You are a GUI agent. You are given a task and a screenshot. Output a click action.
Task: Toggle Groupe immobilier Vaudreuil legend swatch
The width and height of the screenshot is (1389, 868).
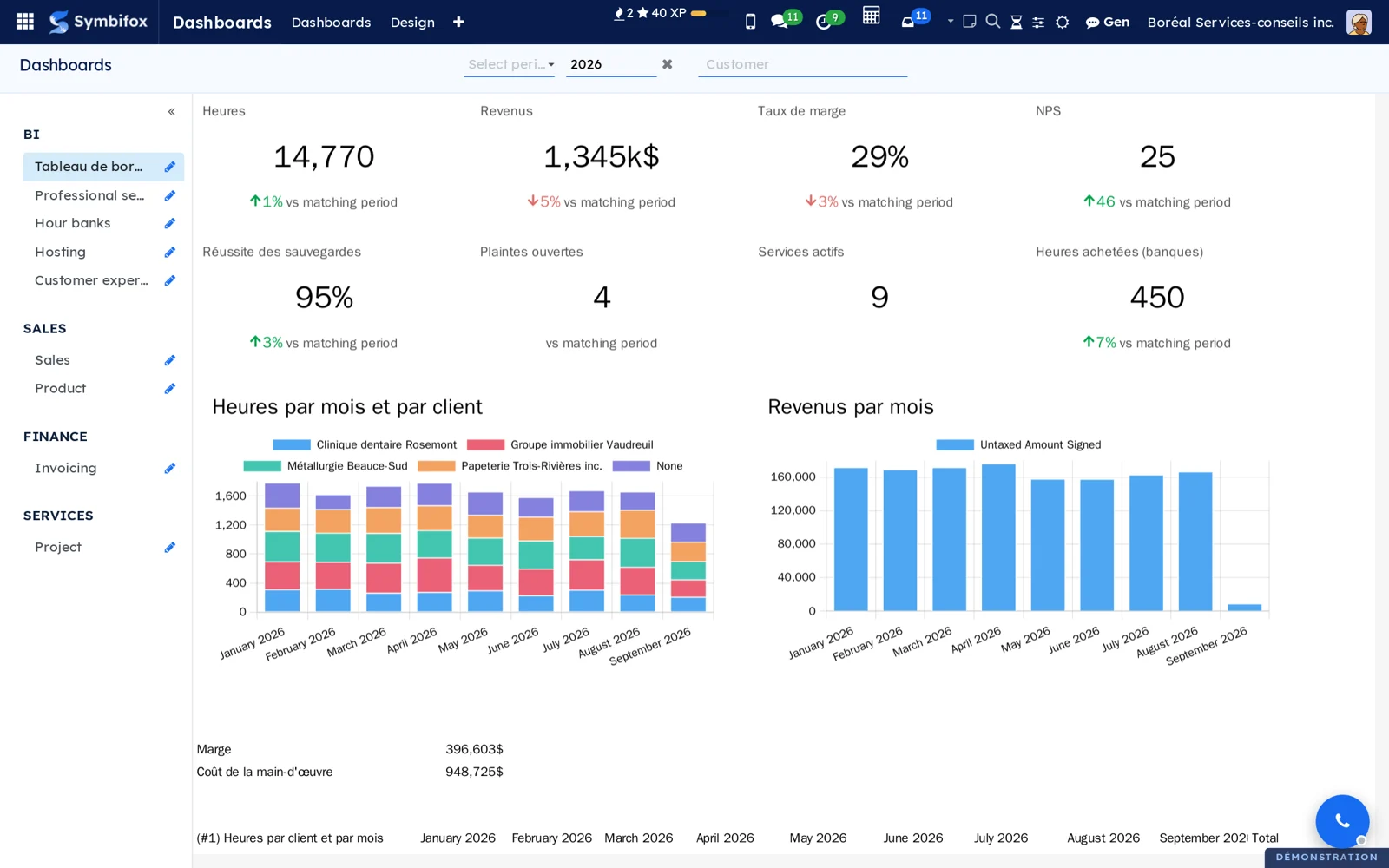pyautogui.click(x=485, y=445)
